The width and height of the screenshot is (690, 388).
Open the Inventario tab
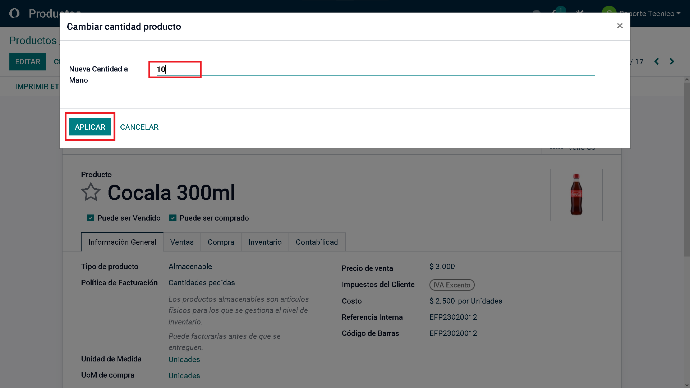(x=264, y=242)
